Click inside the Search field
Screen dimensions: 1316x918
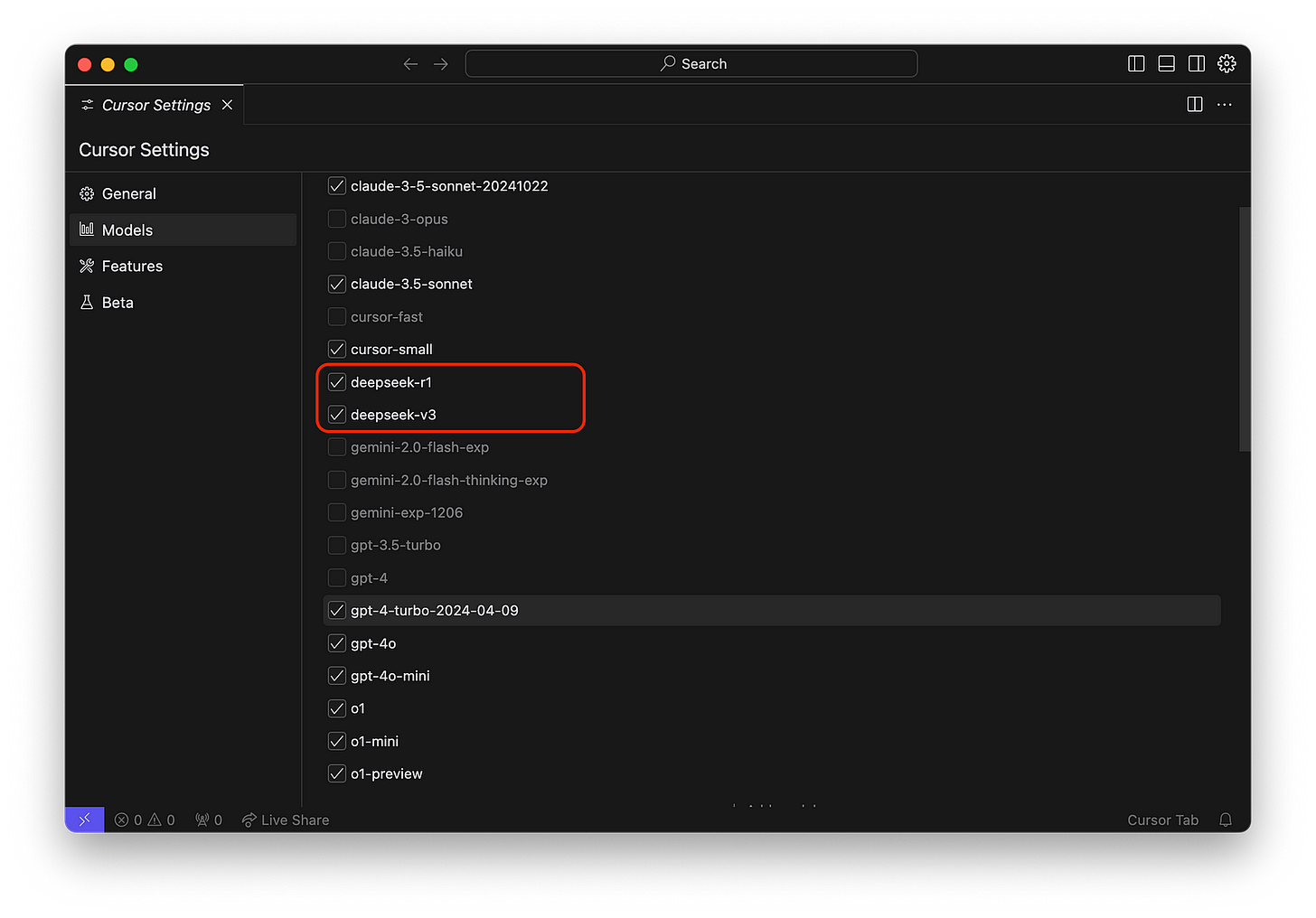(x=691, y=63)
